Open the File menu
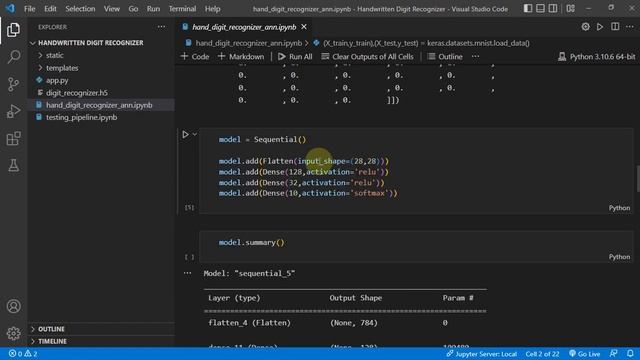 [x=29, y=9]
